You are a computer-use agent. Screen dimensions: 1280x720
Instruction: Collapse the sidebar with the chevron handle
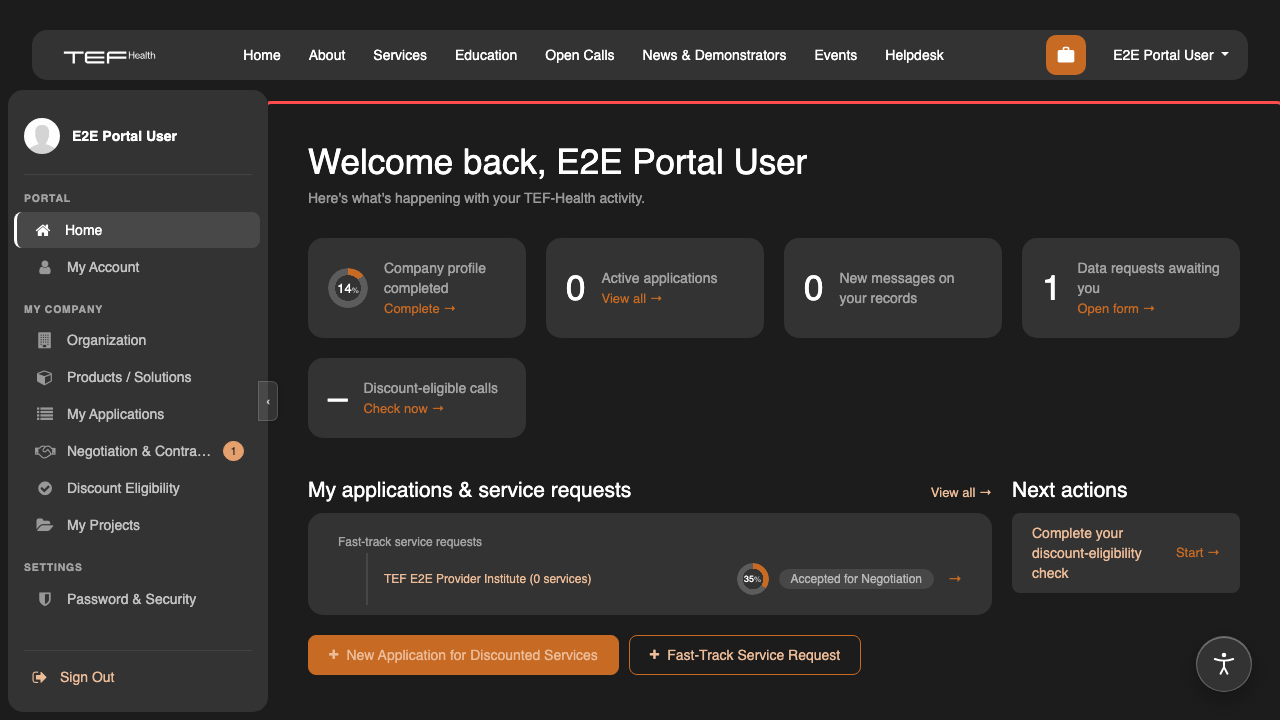(268, 401)
